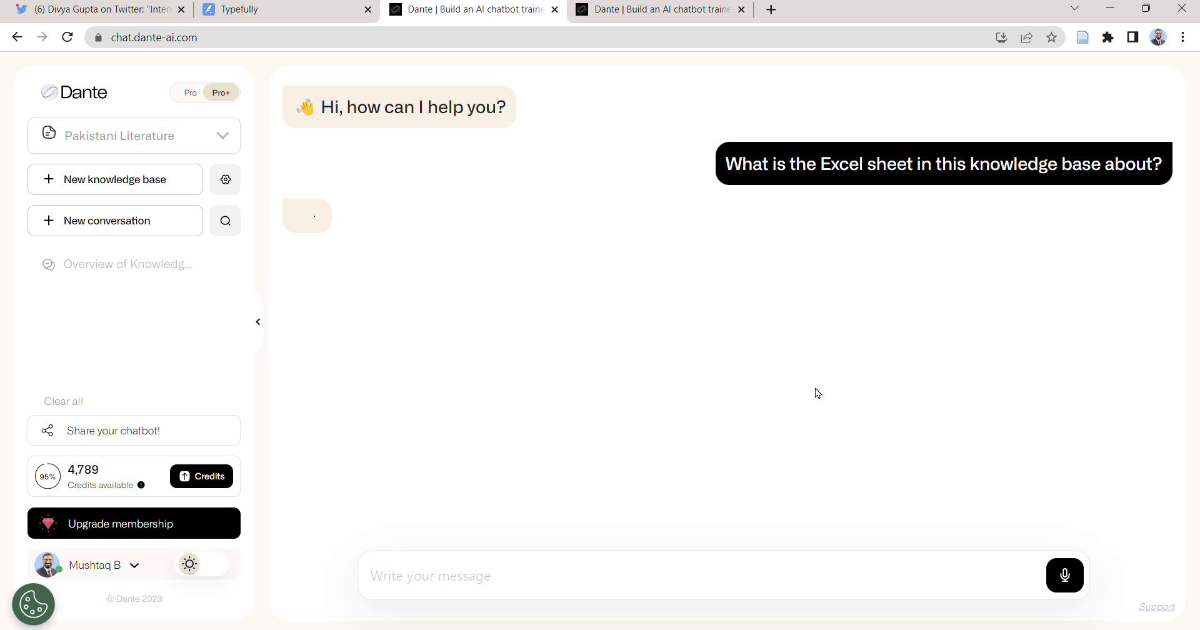This screenshot has height=630, width=1200.
Task: Click the Hi, how can I help you greeting
Action: (399, 107)
